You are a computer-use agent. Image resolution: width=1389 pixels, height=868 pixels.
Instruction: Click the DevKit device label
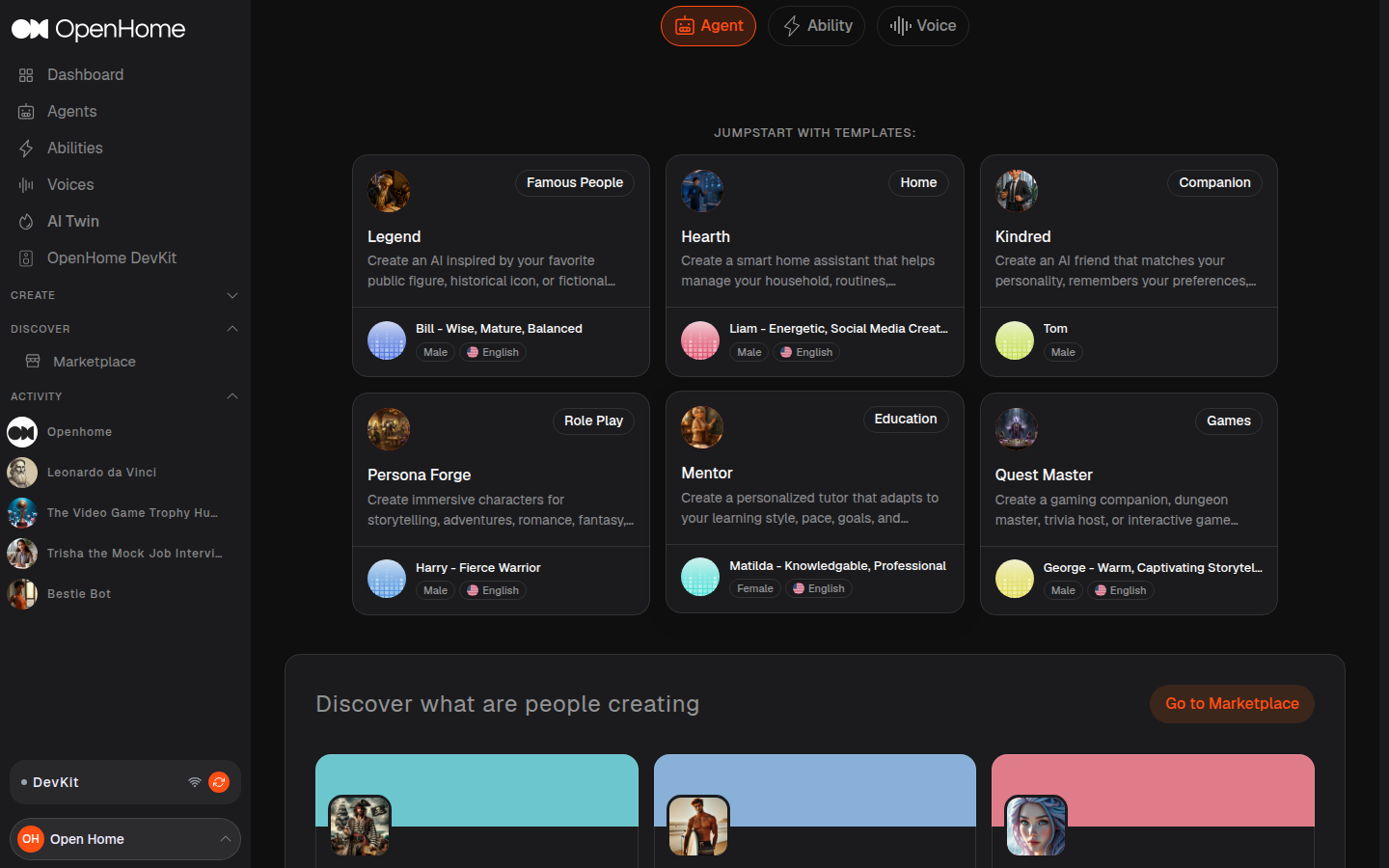[56, 782]
